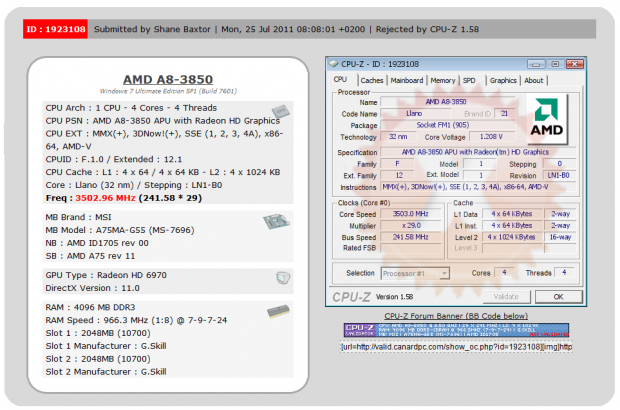Click the Specification AMD A8-3850 APU field
The height and width of the screenshot is (410, 620).
click(478, 152)
